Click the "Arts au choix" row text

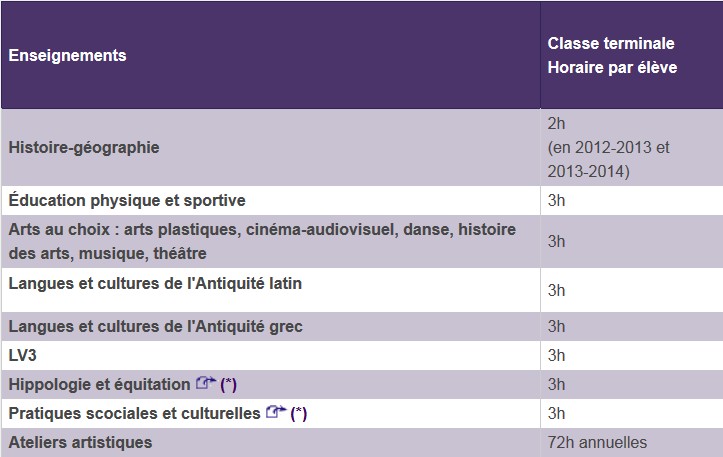[262, 241]
